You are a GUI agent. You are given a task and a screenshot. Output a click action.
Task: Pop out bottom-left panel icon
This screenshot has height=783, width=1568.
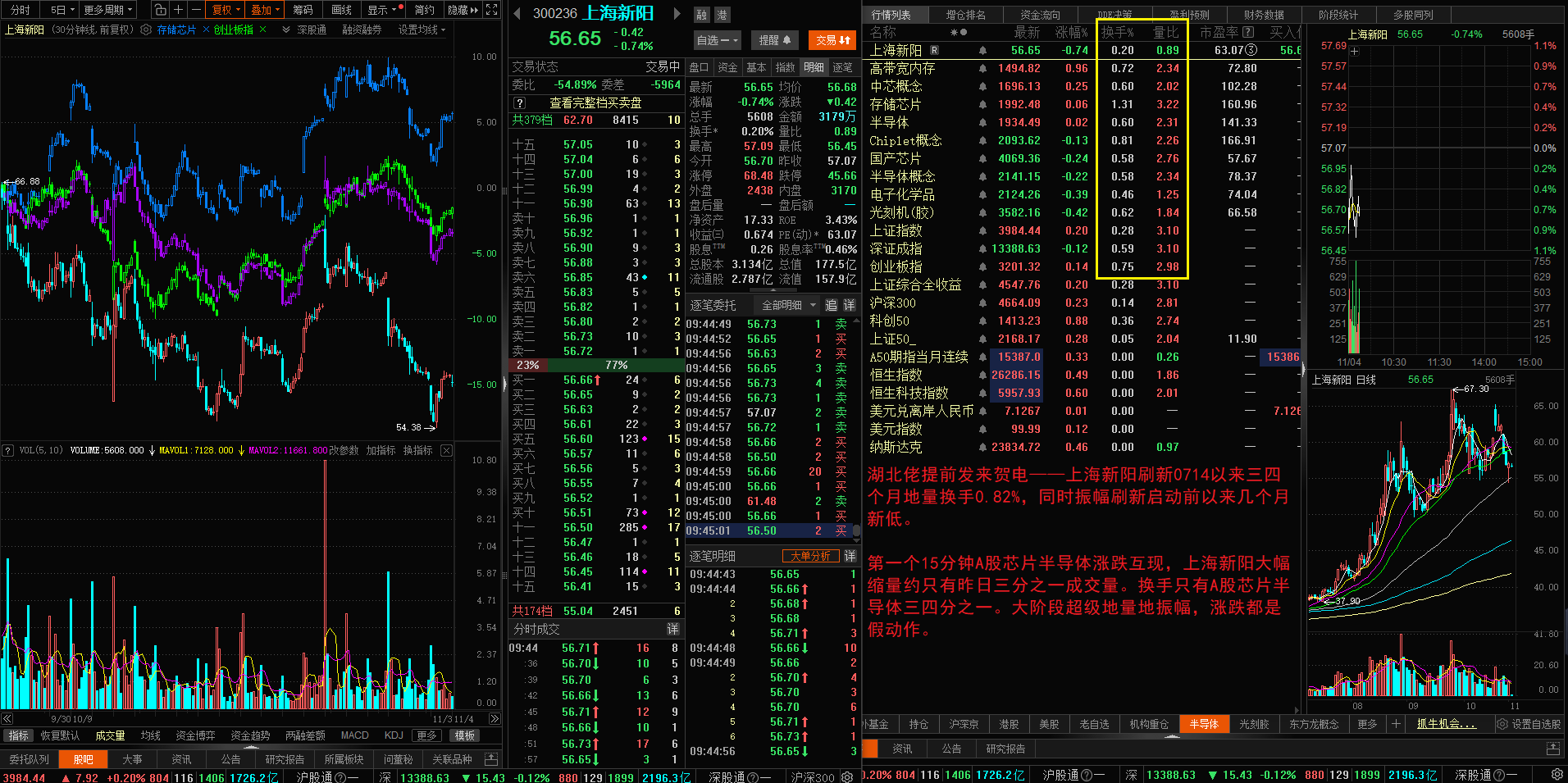tap(491, 759)
